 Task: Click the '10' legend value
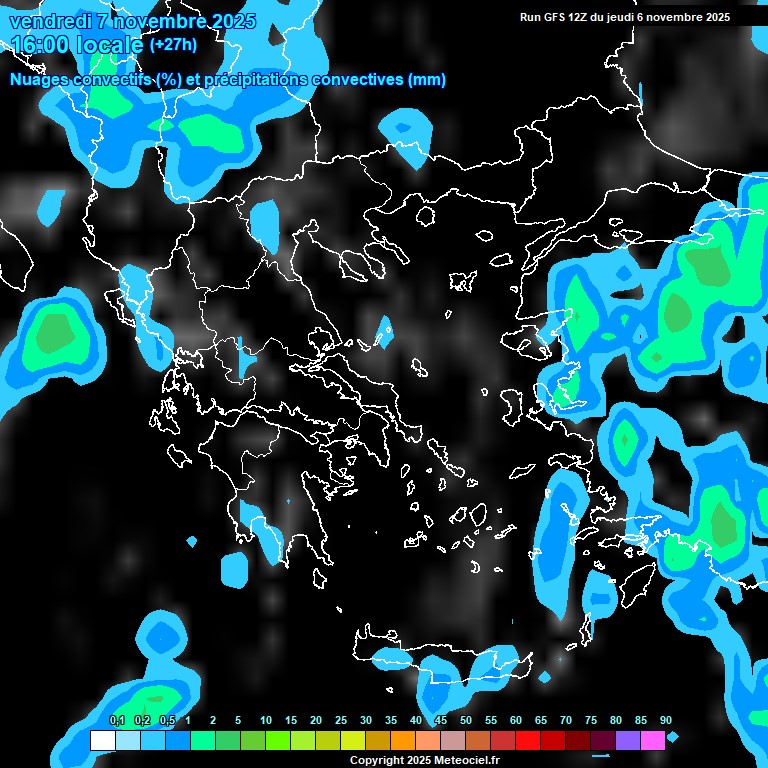[266, 720]
